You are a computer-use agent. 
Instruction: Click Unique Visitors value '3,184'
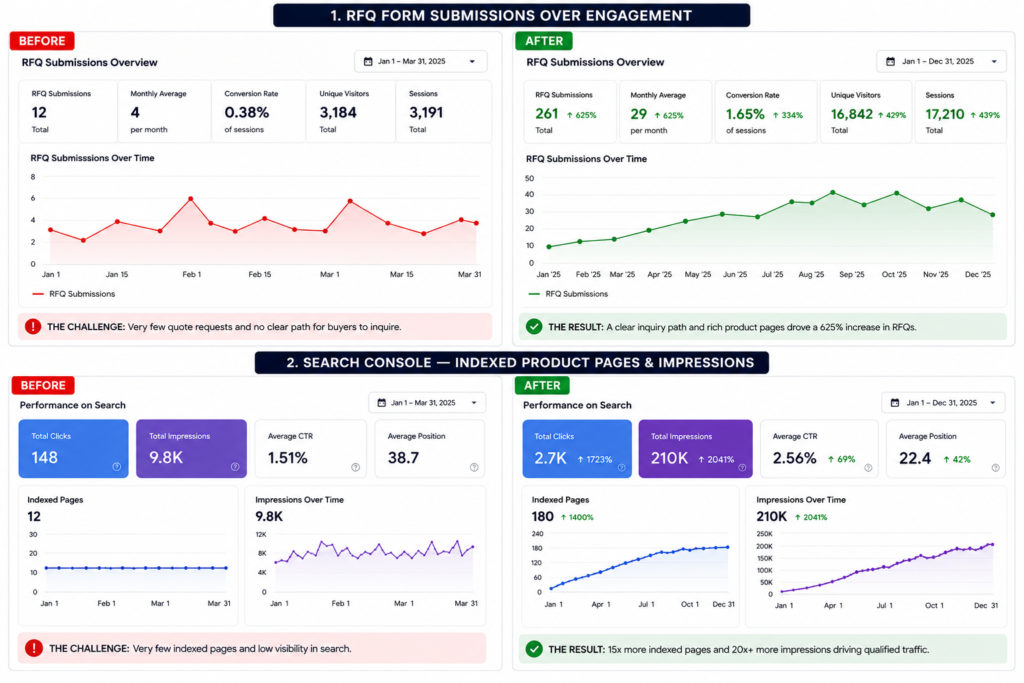(338, 112)
